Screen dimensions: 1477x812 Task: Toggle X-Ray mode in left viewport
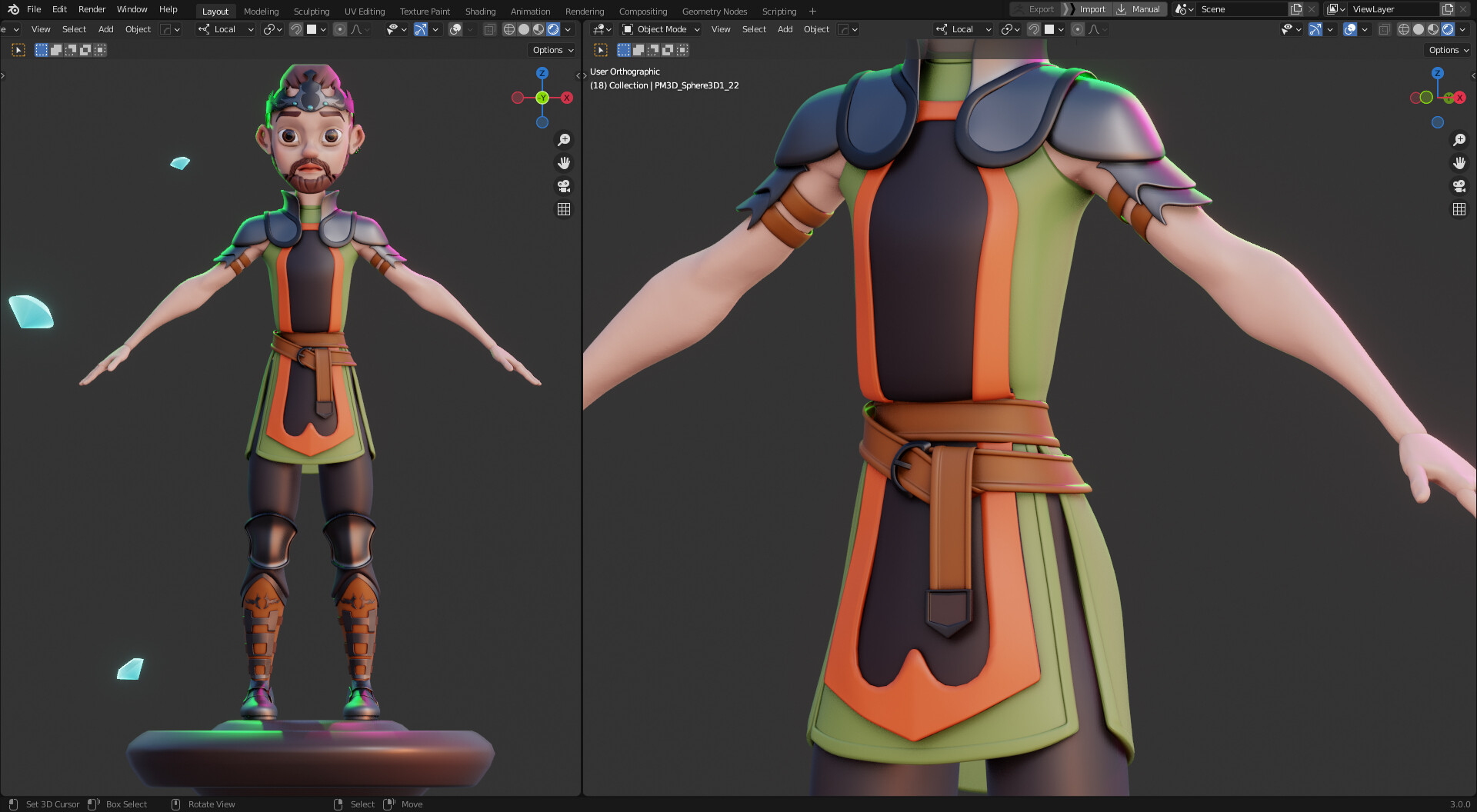490,28
